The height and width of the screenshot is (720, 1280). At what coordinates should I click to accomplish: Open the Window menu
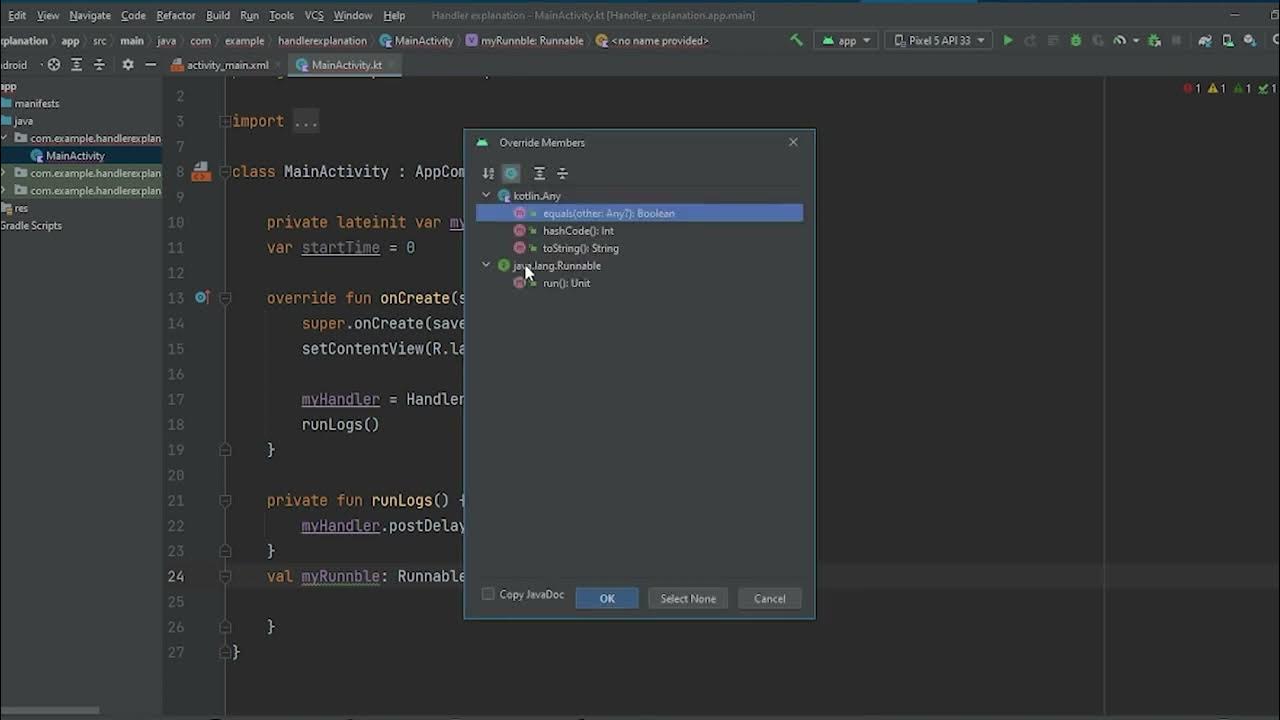[353, 15]
